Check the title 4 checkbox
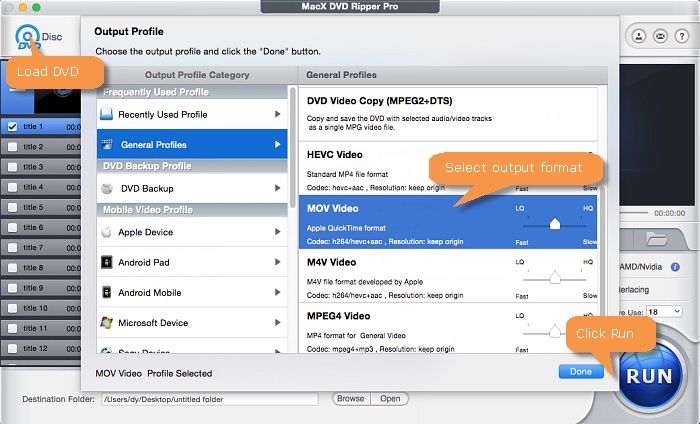This screenshot has height=424, width=700. [x=12, y=187]
